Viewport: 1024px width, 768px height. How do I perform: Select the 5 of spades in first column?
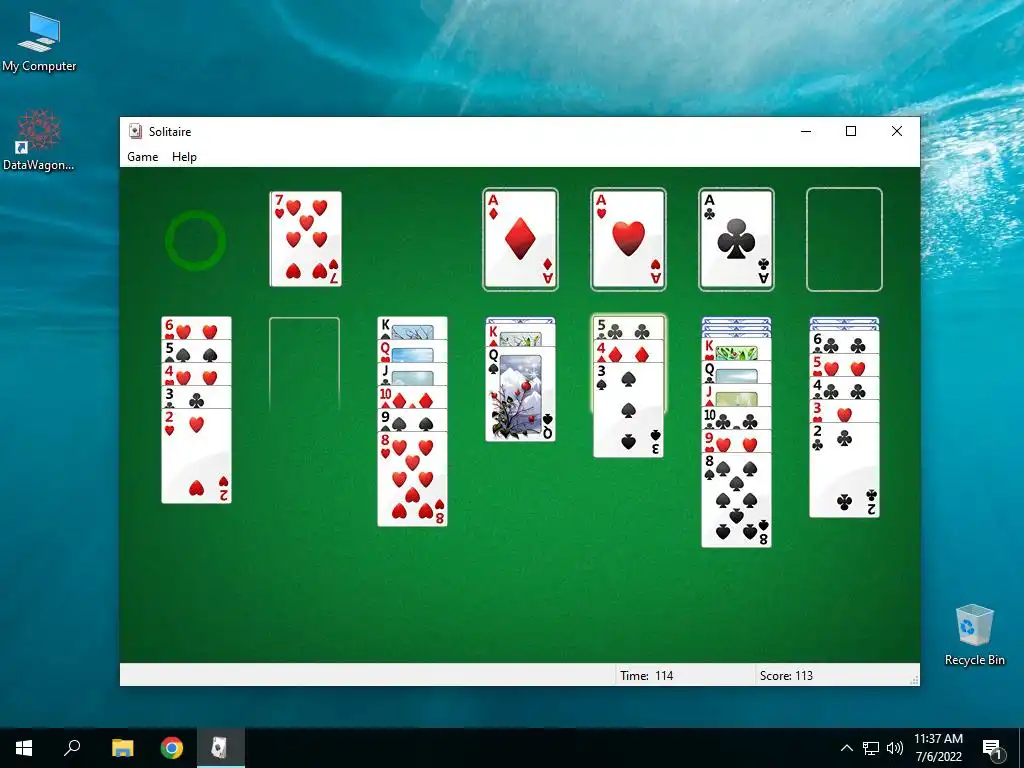197,351
